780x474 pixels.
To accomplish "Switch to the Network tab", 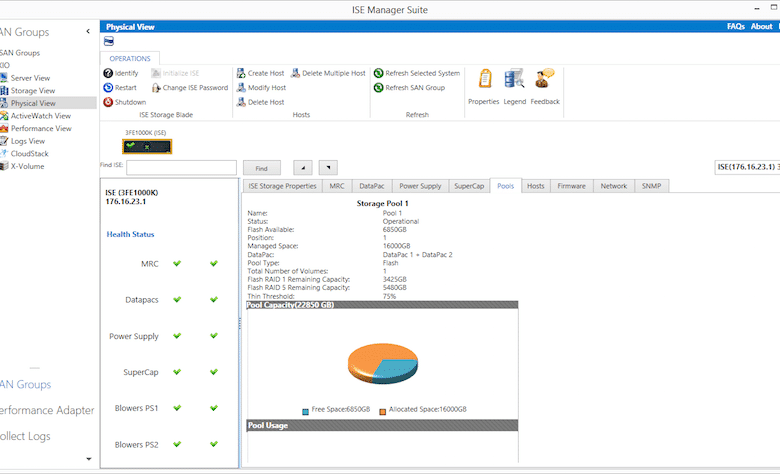I will 613,186.
